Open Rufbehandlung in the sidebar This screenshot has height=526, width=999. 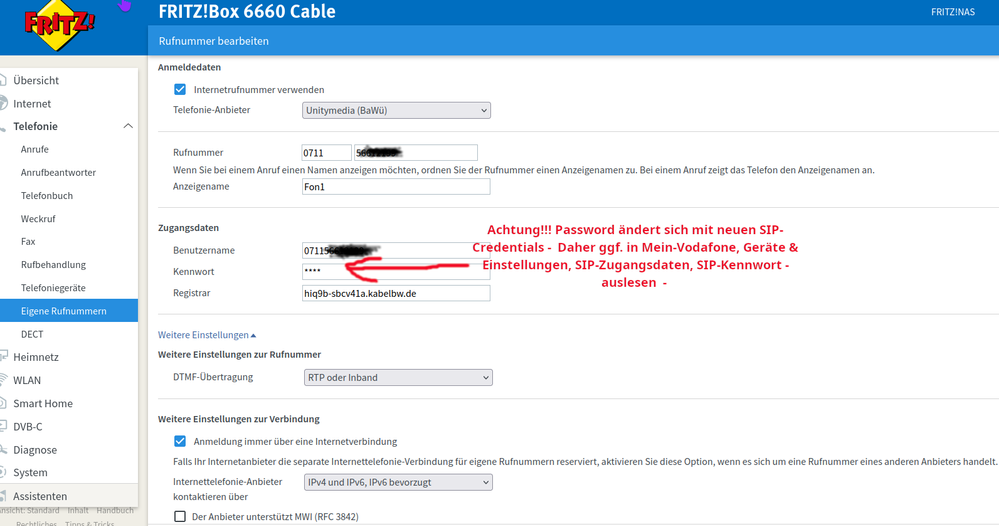point(53,264)
